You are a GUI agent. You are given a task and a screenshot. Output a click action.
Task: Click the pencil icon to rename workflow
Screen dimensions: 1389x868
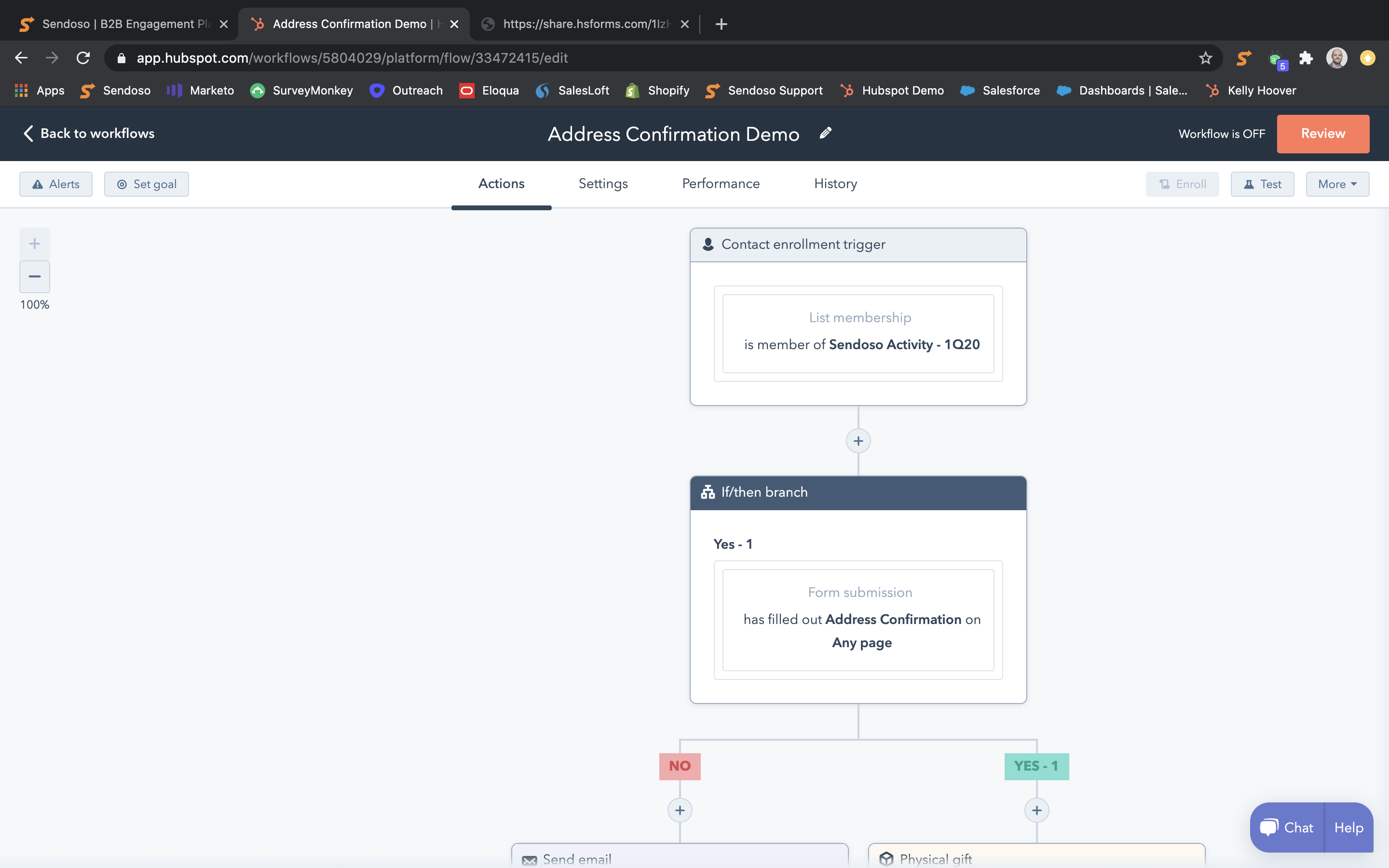tap(825, 133)
